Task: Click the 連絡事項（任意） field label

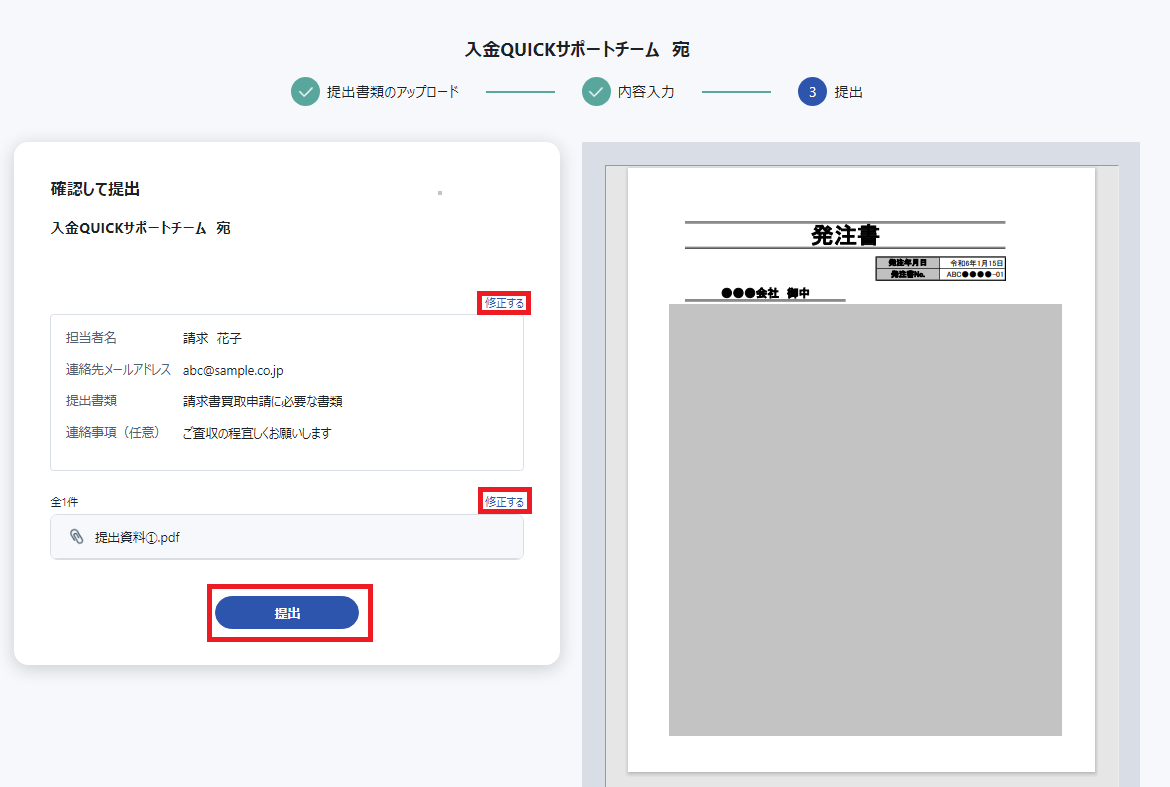Action: coord(113,433)
